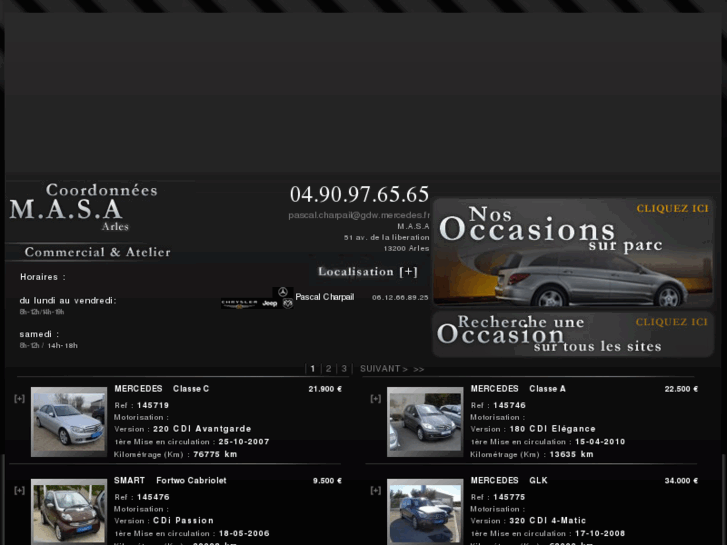
Task: Open Recherche une Occasion sur tous les sites banner
Action: (x=573, y=334)
